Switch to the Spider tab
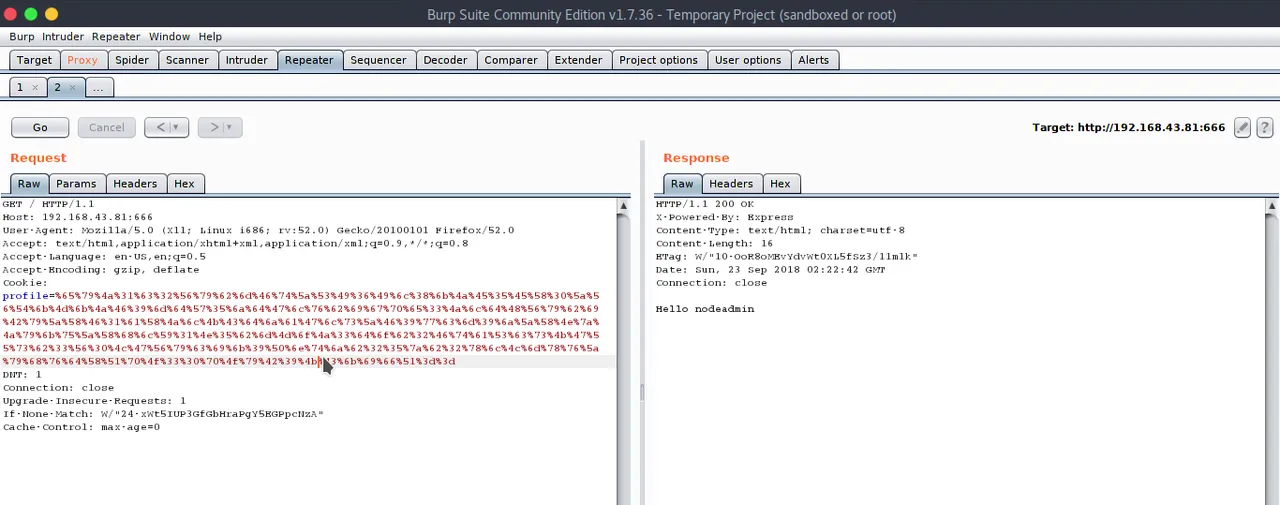Screen dimensions: 1280x505 [x=132, y=60]
